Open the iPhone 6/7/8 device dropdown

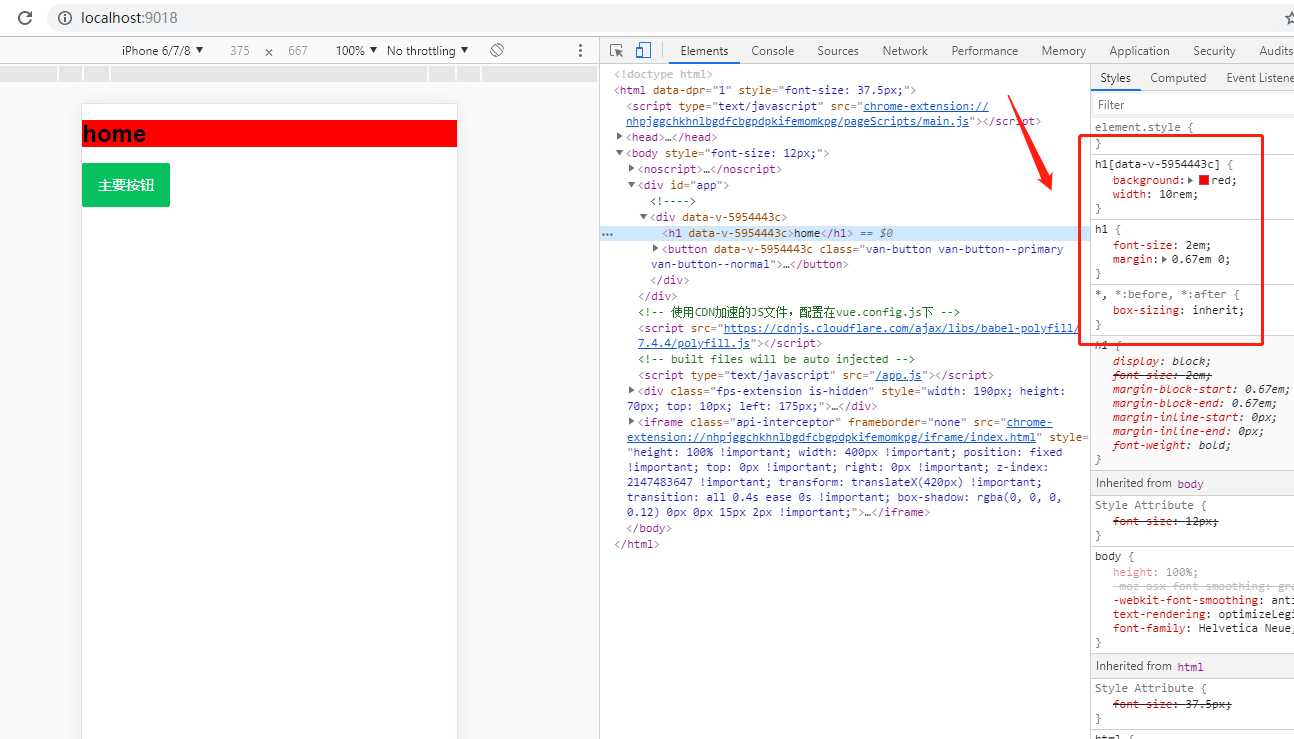[162, 50]
